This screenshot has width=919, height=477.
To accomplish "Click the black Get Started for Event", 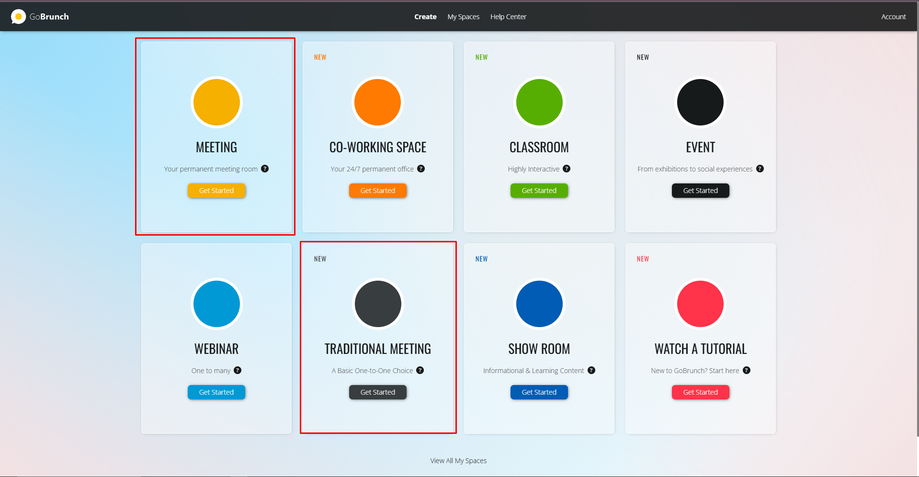I will pos(700,190).
